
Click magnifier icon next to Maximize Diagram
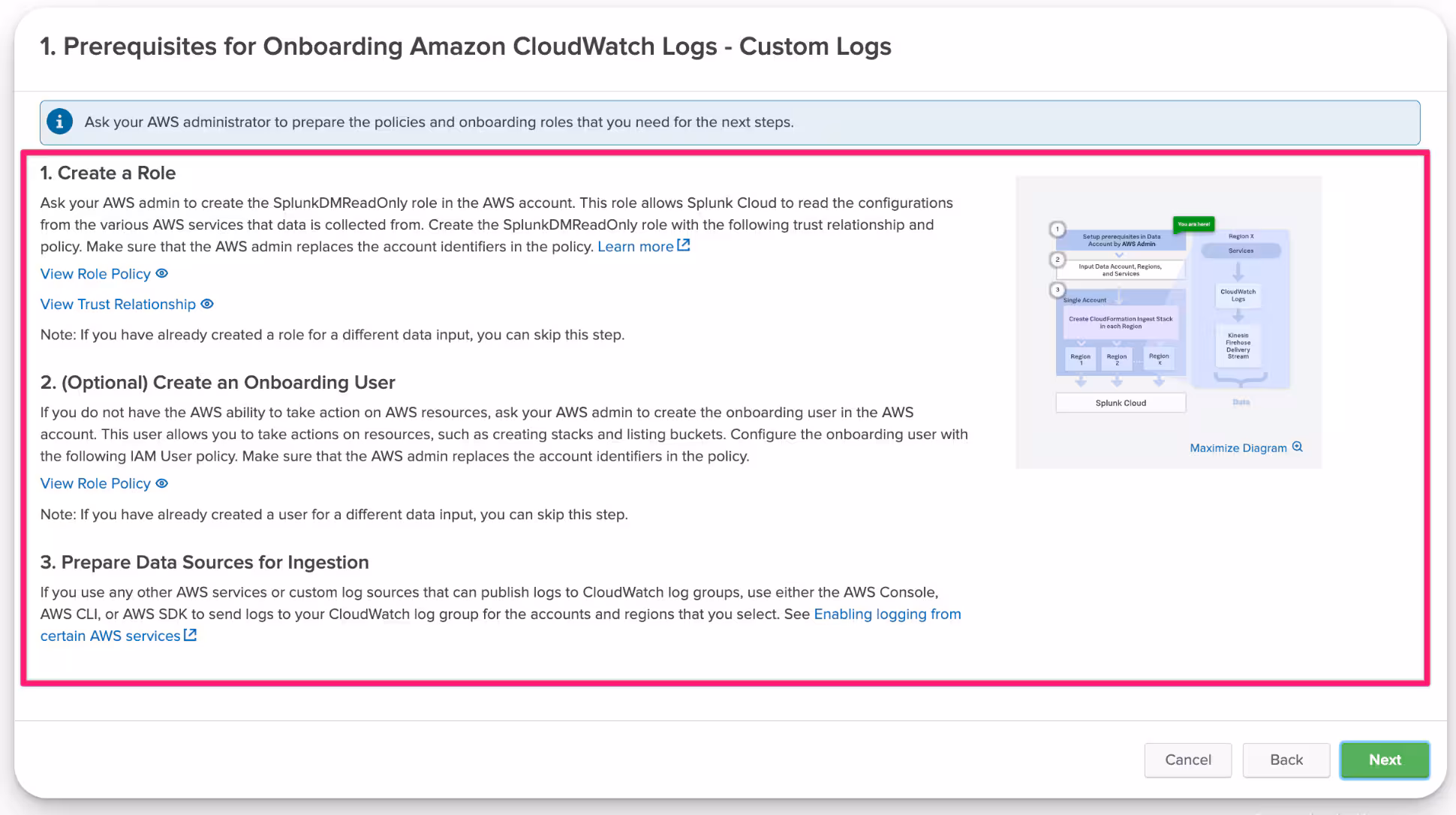point(1298,447)
